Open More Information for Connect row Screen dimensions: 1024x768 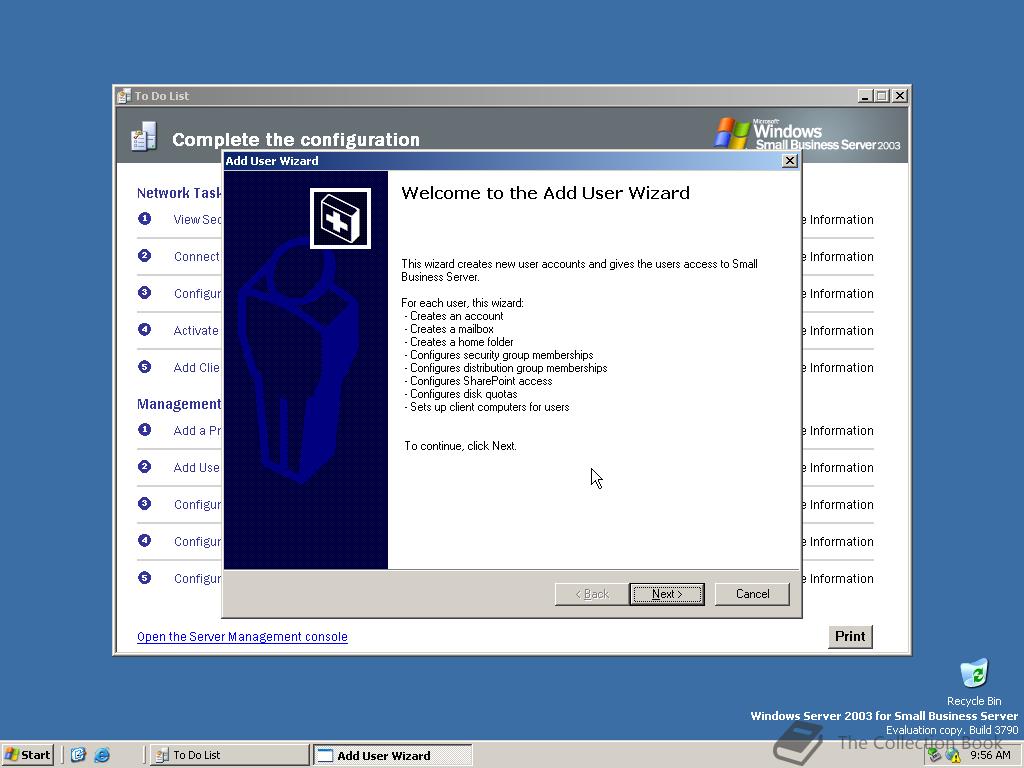(x=839, y=257)
